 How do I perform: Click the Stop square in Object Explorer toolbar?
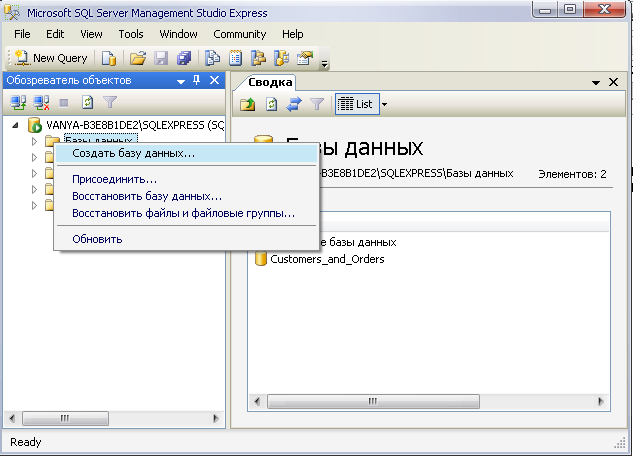click(x=64, y=103)
